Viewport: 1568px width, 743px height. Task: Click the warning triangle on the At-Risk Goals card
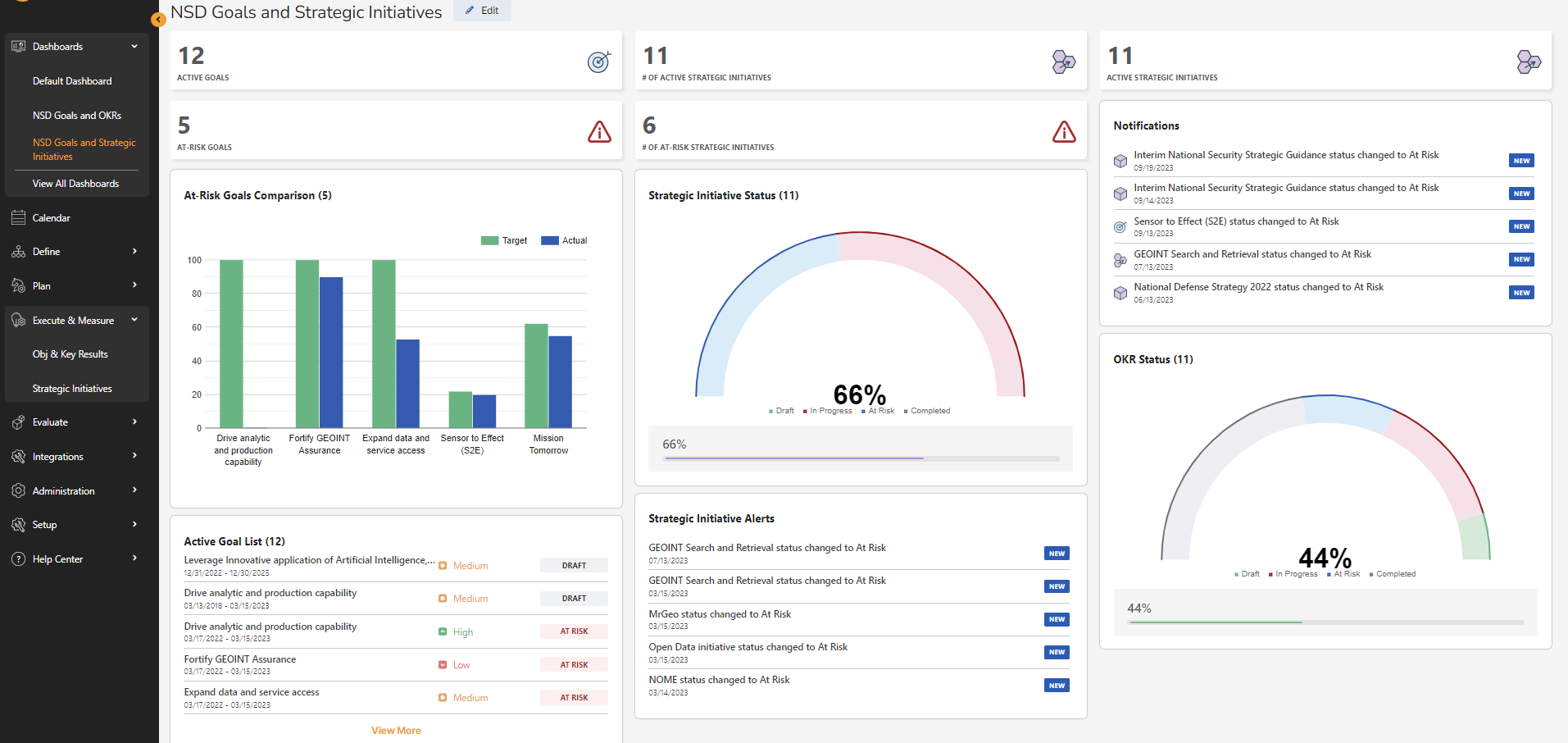(x=599, y=131)
